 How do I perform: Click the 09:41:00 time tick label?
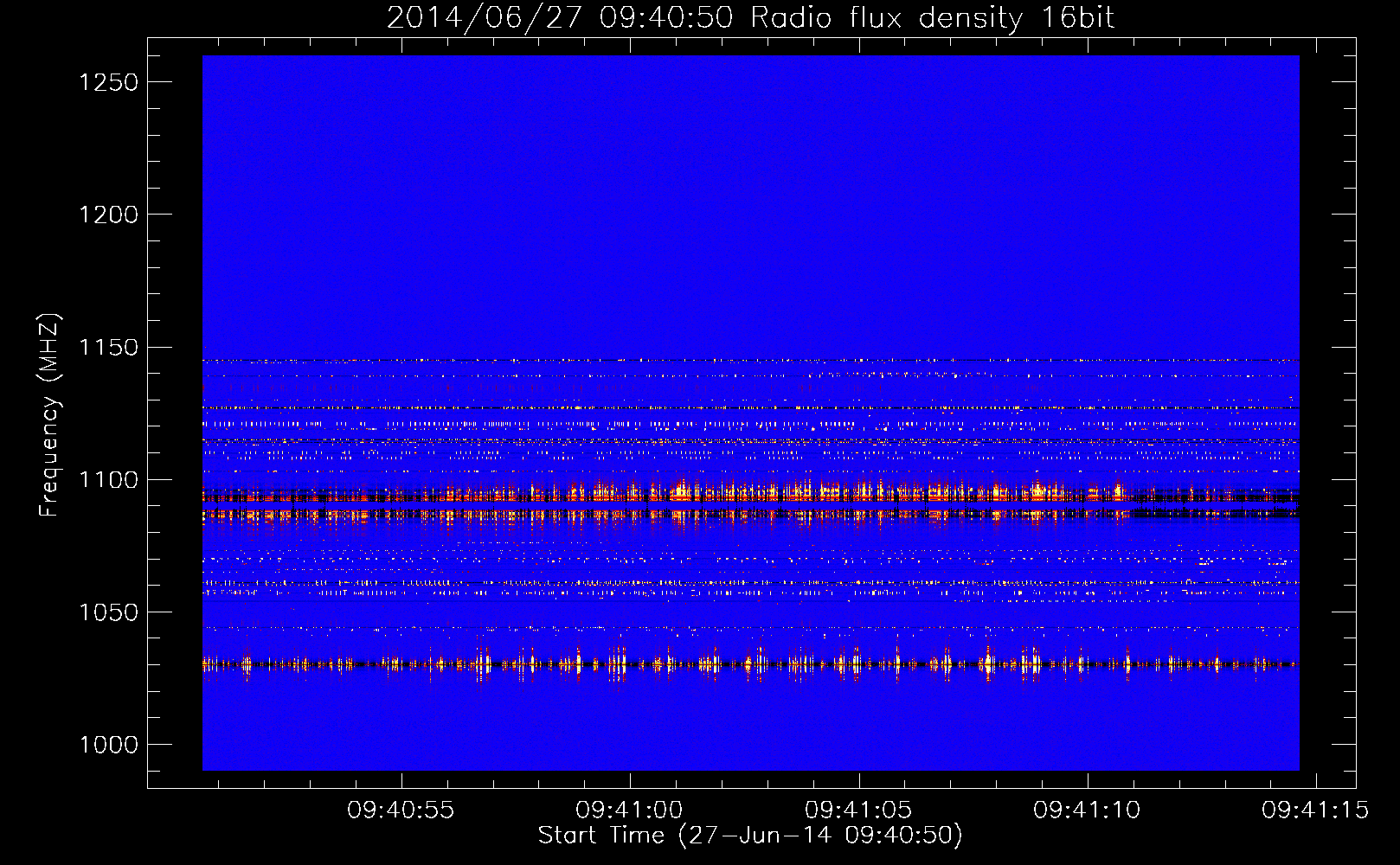click(630, 811)
